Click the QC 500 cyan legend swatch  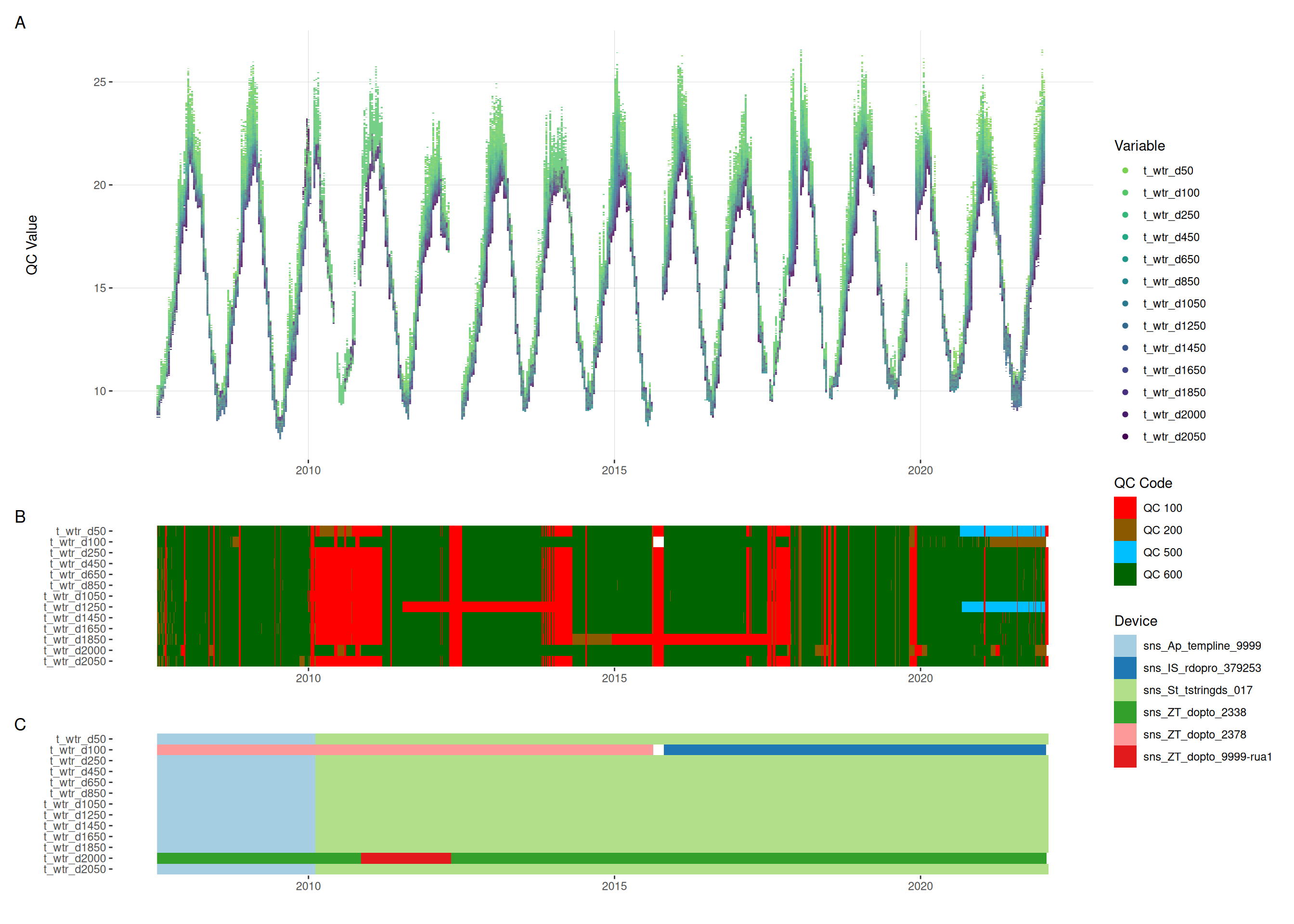(1125, 552)
